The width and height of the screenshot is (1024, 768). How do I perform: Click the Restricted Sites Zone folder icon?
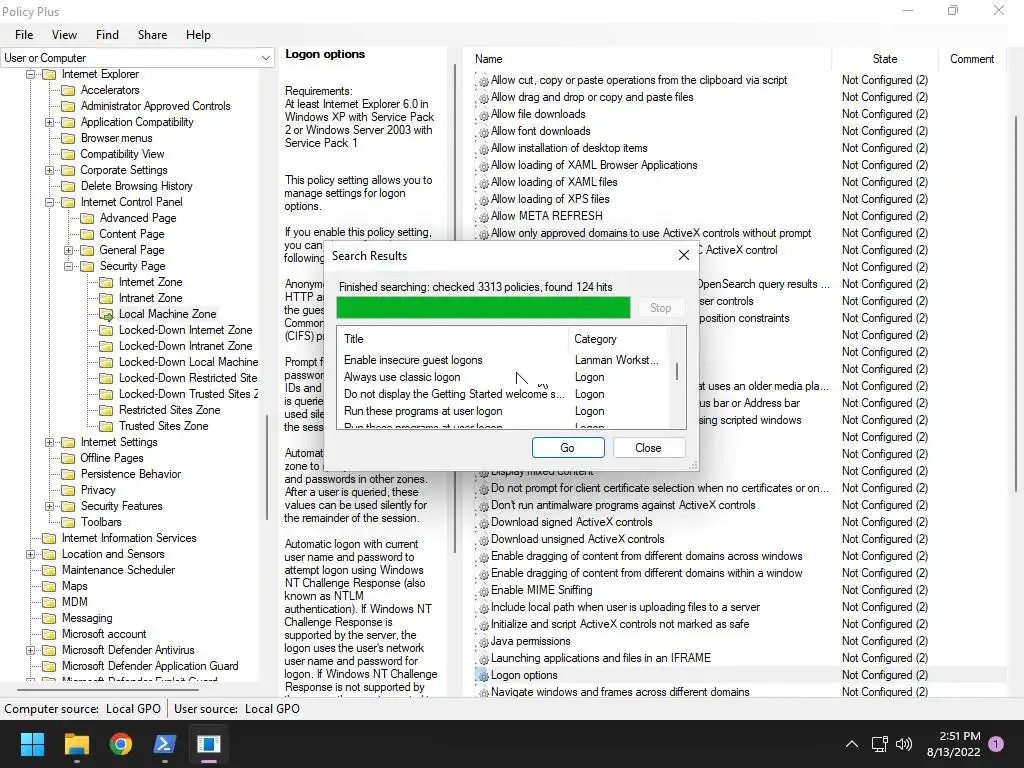pos(106,410)
